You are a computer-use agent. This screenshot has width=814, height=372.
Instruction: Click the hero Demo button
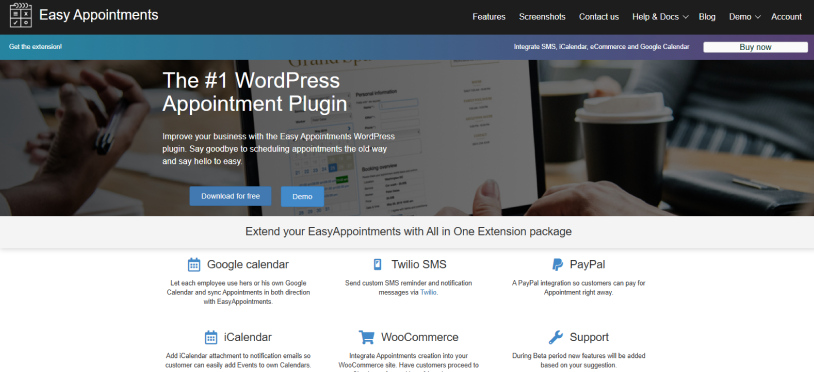tap(302, 197)
